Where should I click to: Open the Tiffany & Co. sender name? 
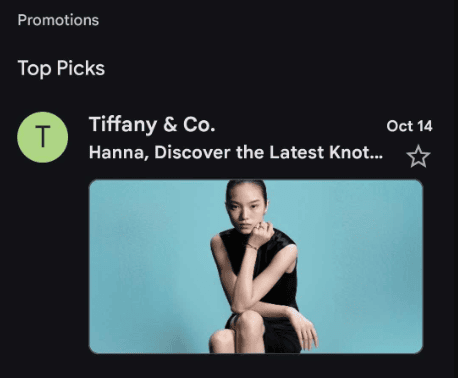click(x=152, y=125)
